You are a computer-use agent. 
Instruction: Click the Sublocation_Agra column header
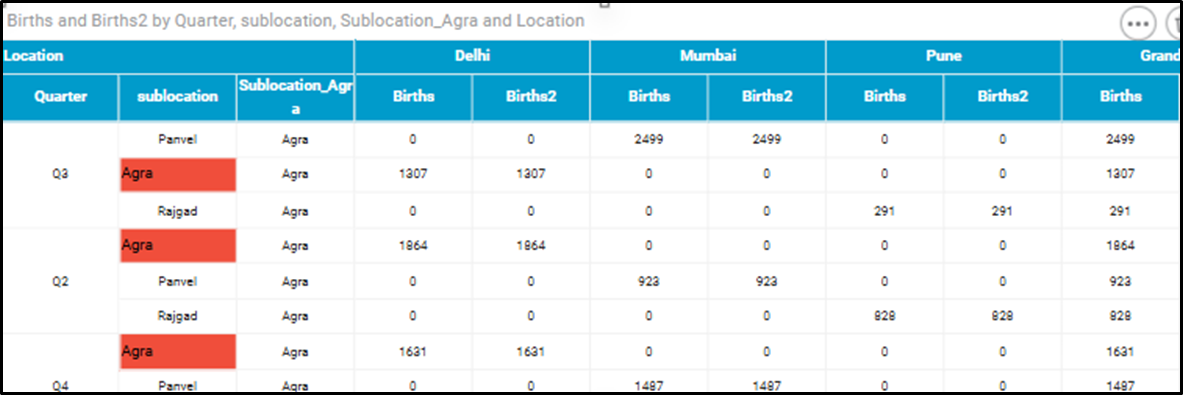coord(296,96)
